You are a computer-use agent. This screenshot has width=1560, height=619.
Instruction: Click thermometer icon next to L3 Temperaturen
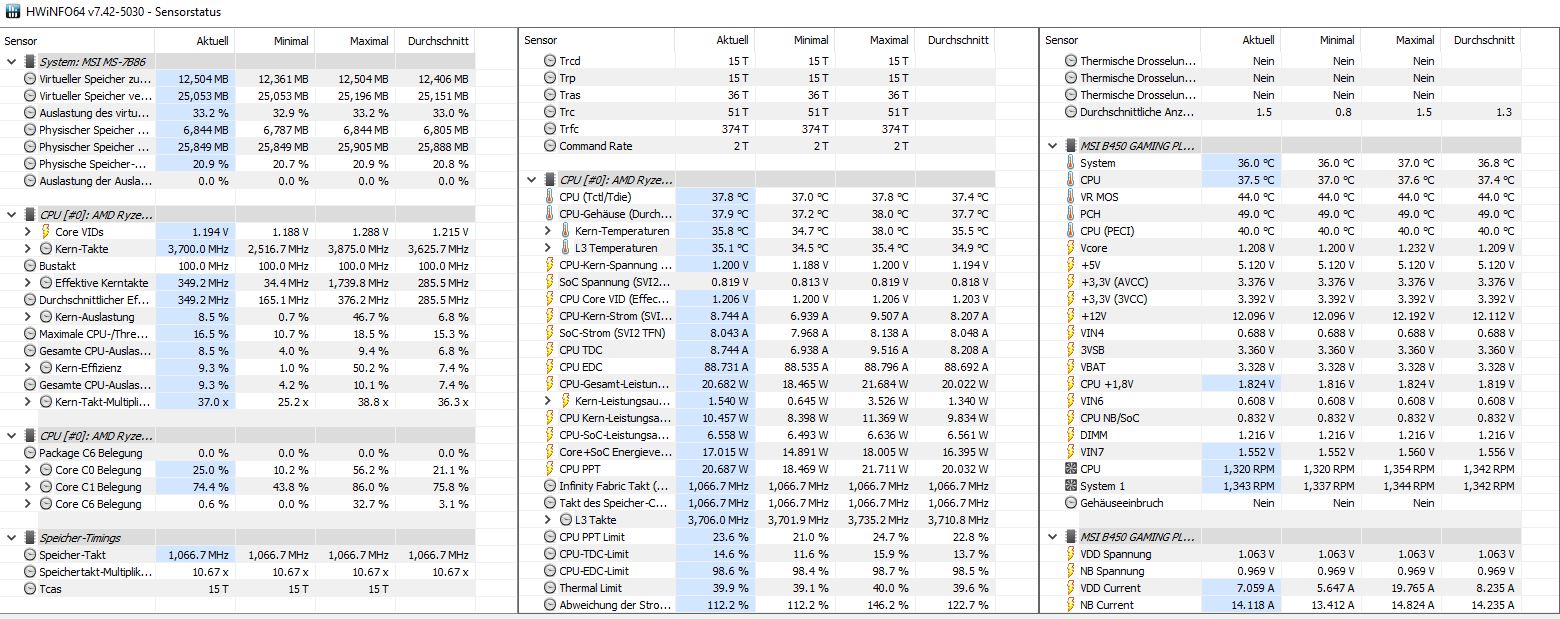coord(565,248)
